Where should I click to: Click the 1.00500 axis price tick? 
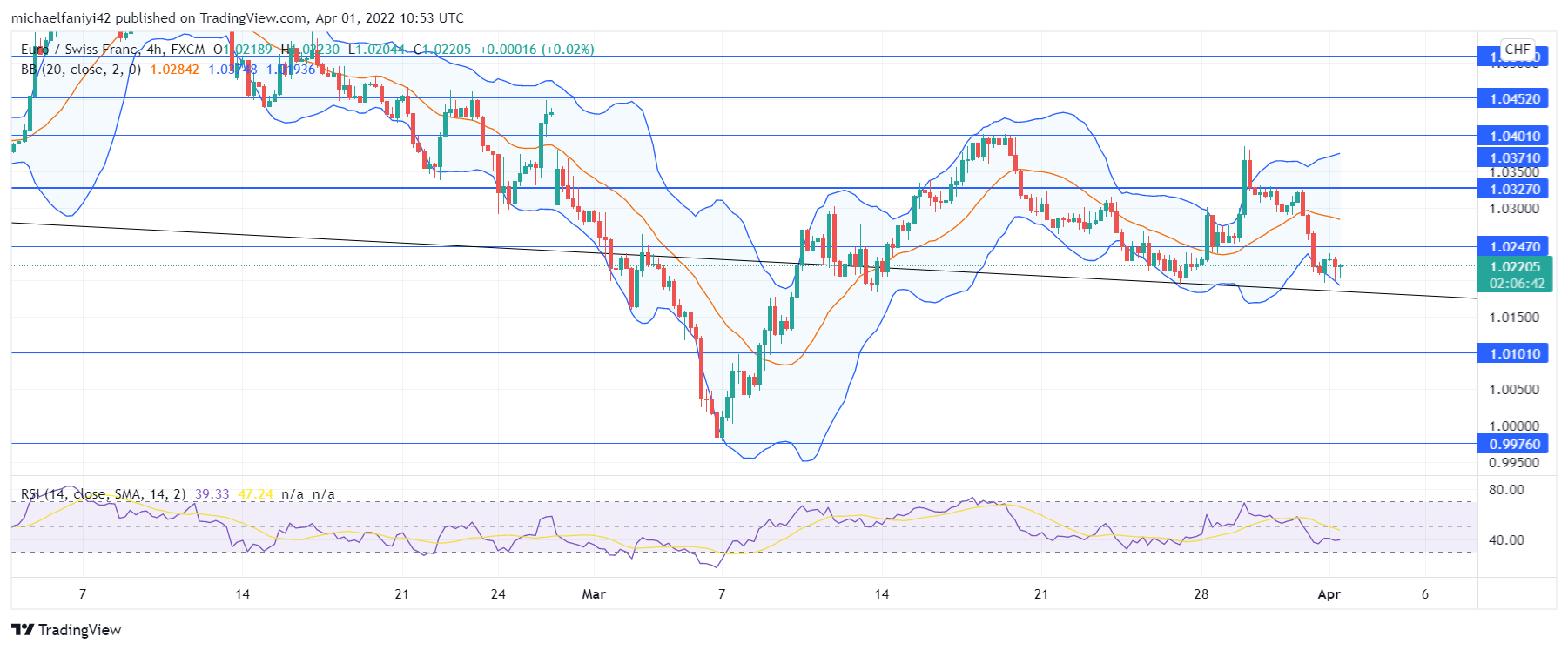click(x=1514, y=390)
